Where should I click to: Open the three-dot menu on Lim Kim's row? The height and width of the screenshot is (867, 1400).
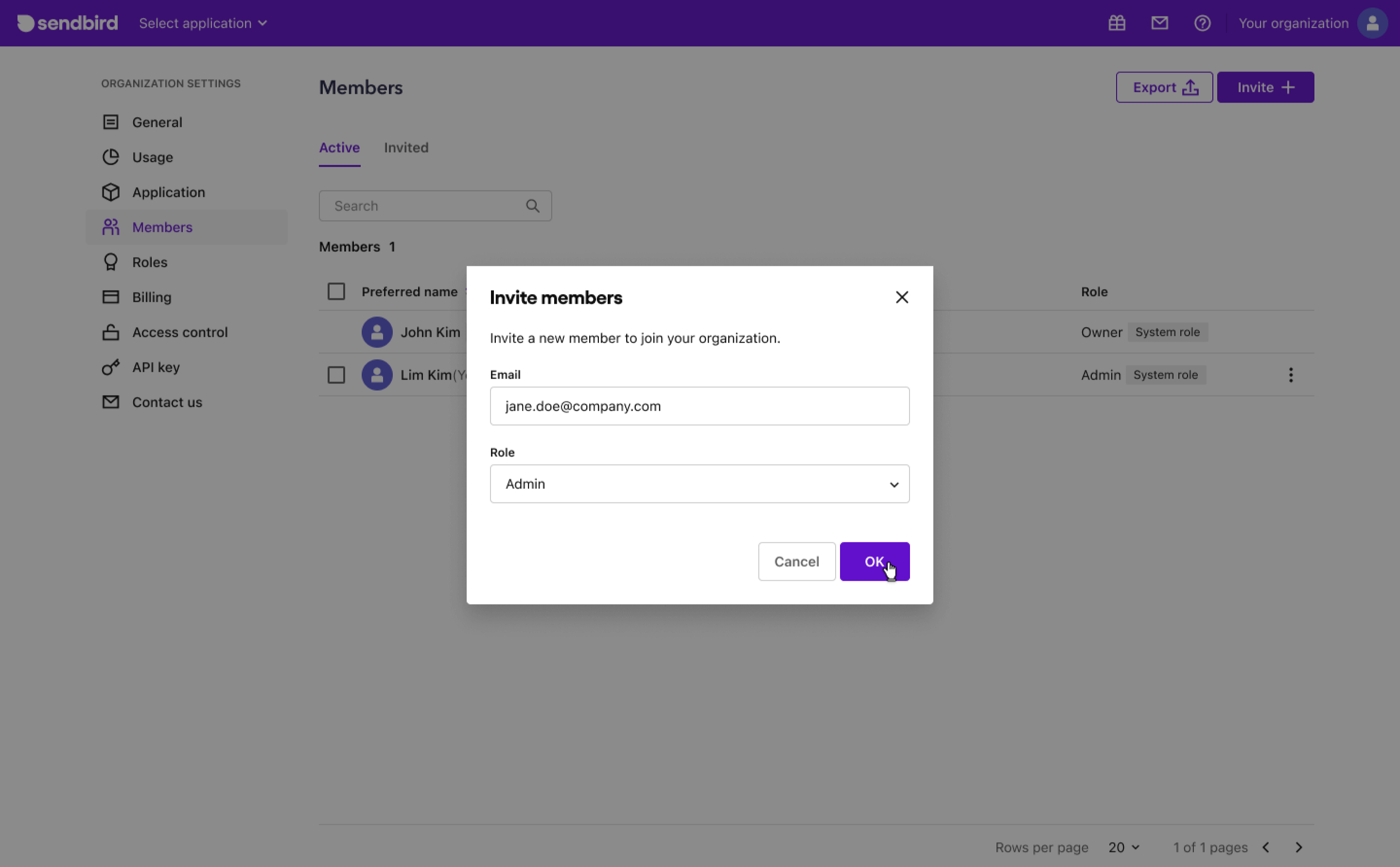click(1291, 374)
